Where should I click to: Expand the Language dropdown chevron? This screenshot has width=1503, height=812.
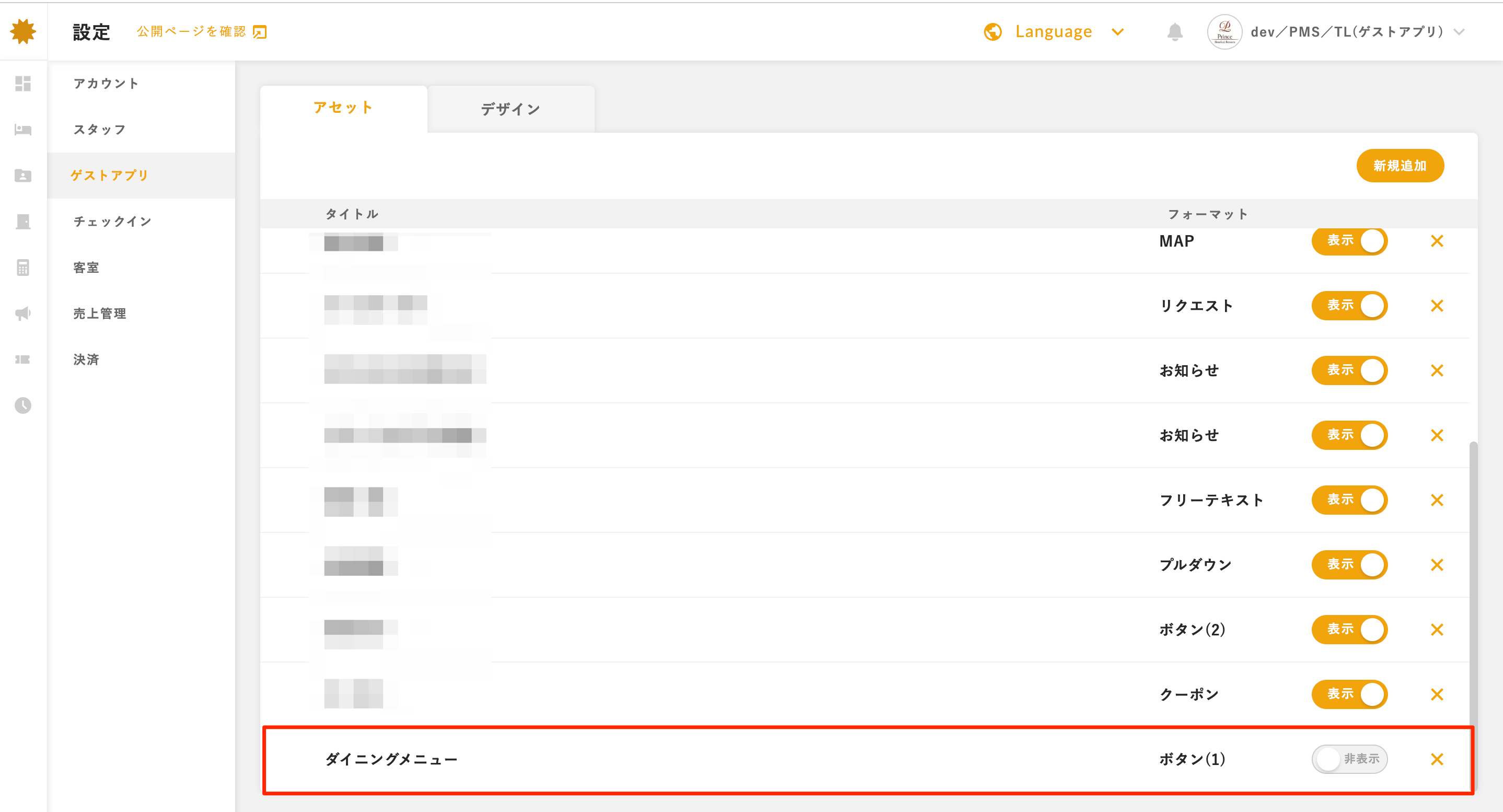[x=1117, y=32]
